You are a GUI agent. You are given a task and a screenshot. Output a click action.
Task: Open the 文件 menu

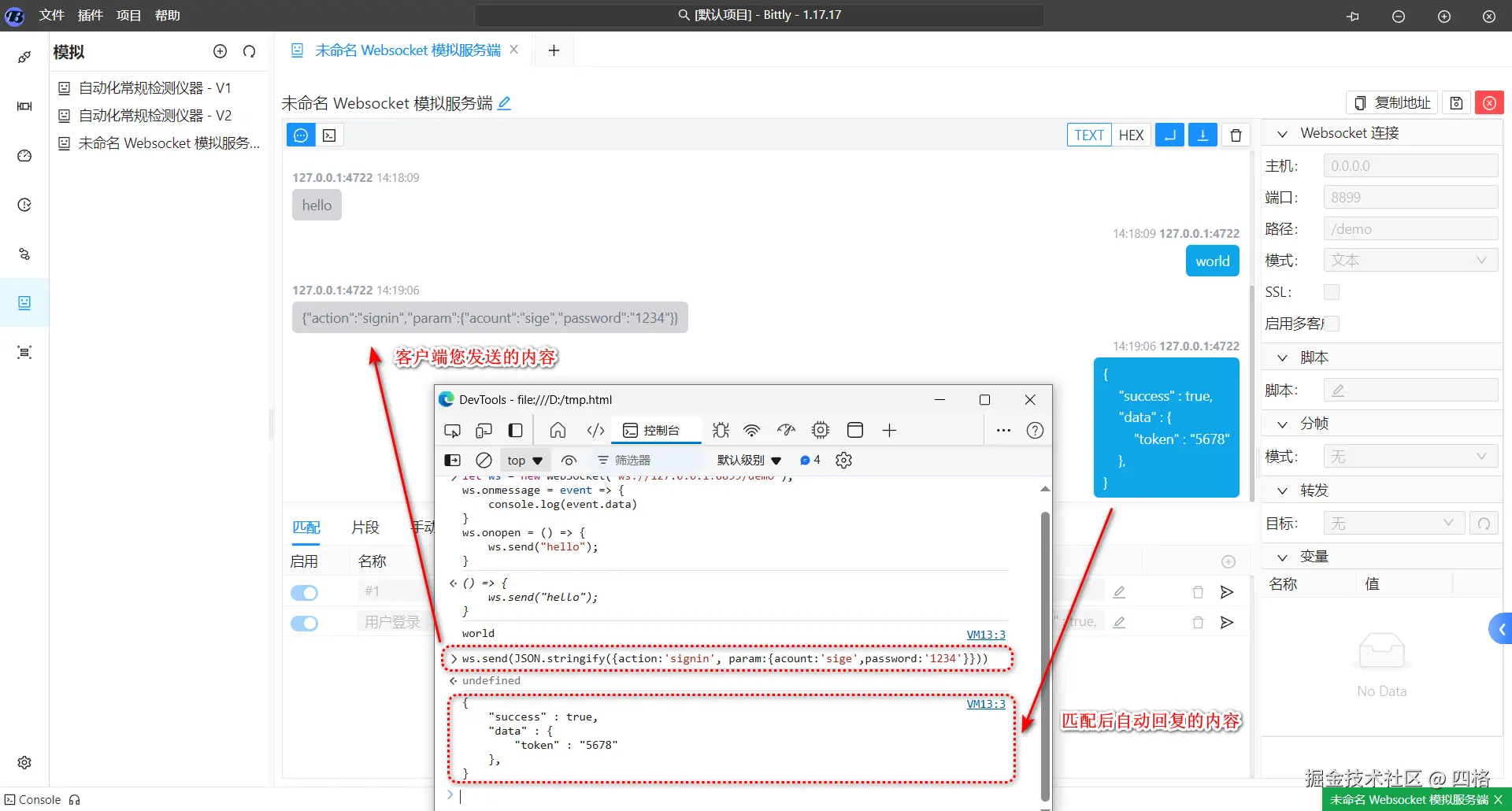52,16
